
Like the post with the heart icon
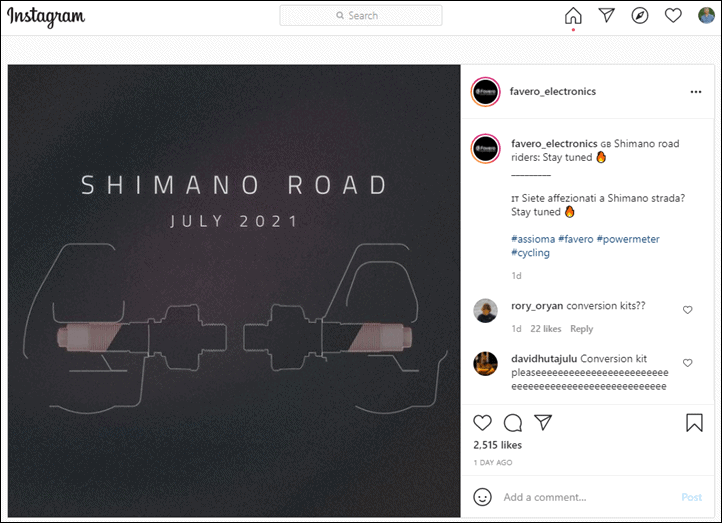[482, 423]
